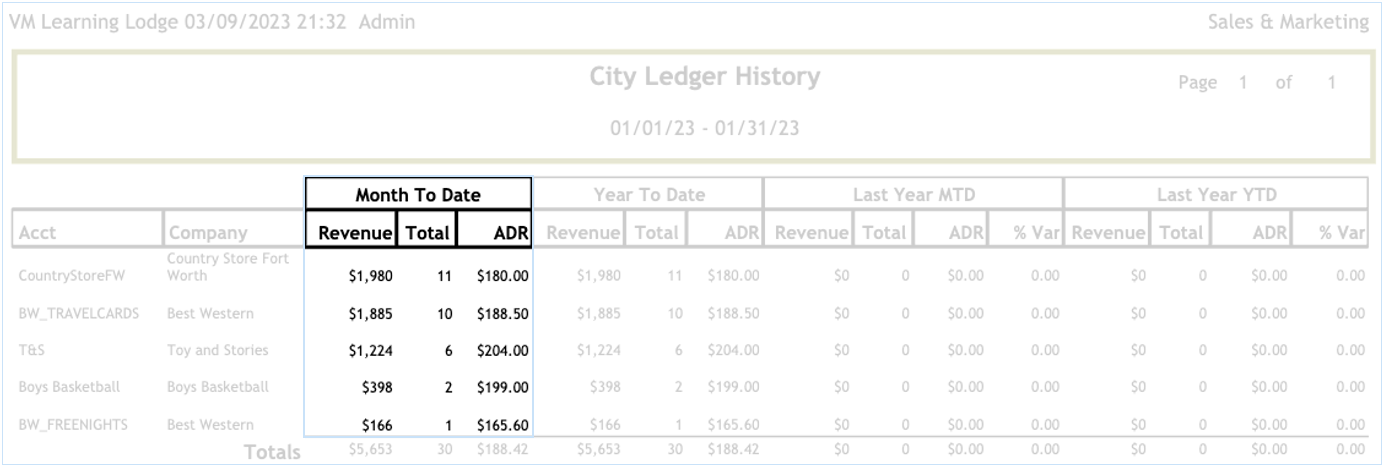Select the Year To Date group header
Image resolution: width=1385 pixels, height=469 pixels.
tap(649, 195)
